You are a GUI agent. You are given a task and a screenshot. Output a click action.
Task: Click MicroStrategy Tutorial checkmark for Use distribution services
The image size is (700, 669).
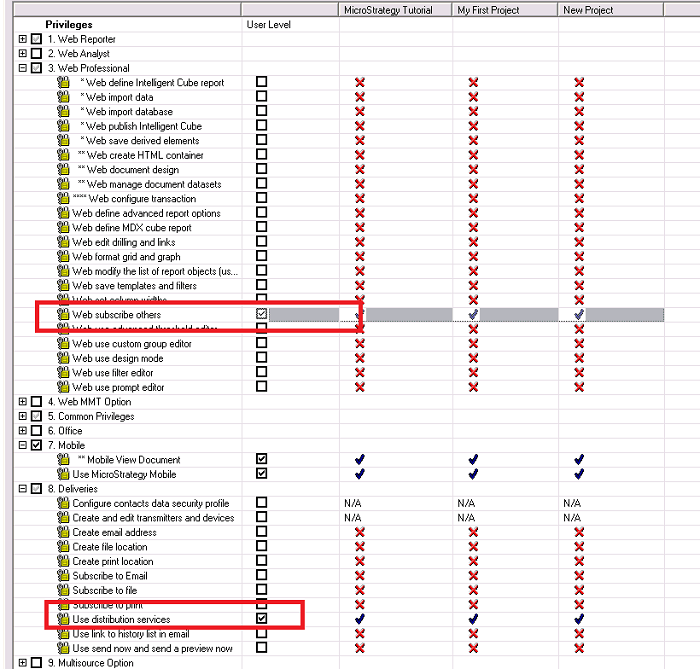click(x=359, y=619)
